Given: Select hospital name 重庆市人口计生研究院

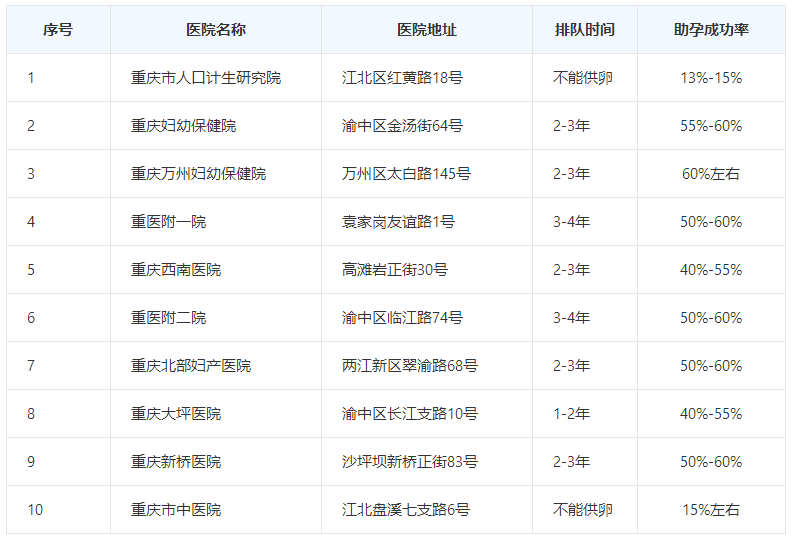Looking at the screenshot, I should click(x=206, y=78).
